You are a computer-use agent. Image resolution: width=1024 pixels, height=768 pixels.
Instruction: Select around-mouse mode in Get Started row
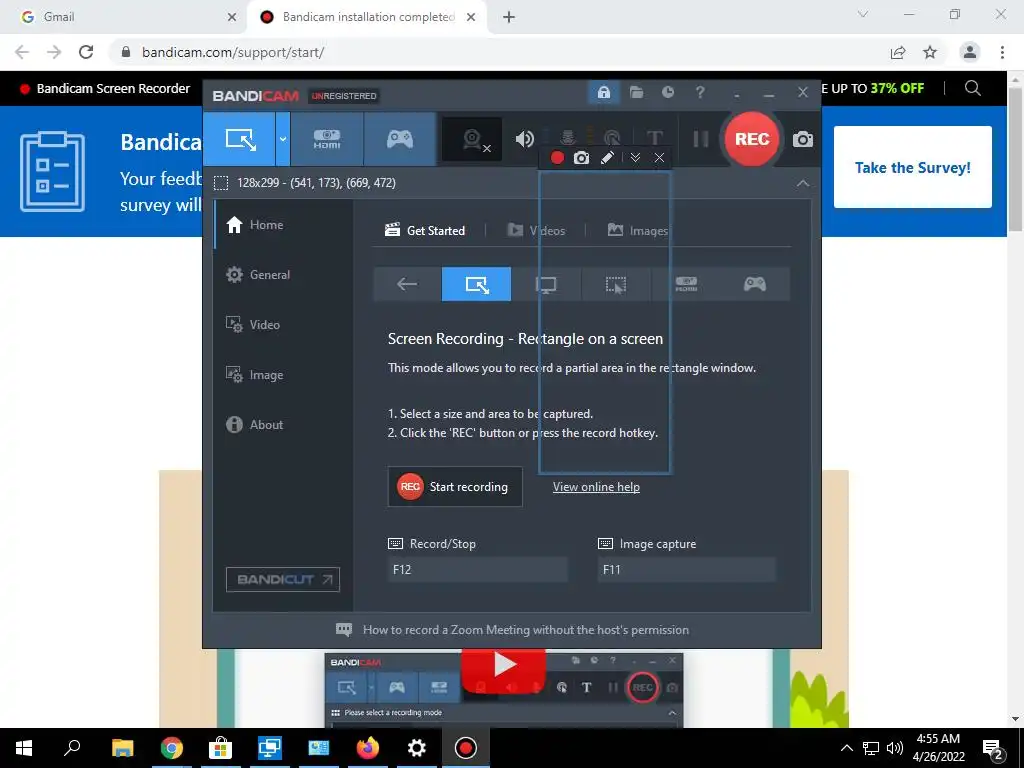click(x=616, y=284)
